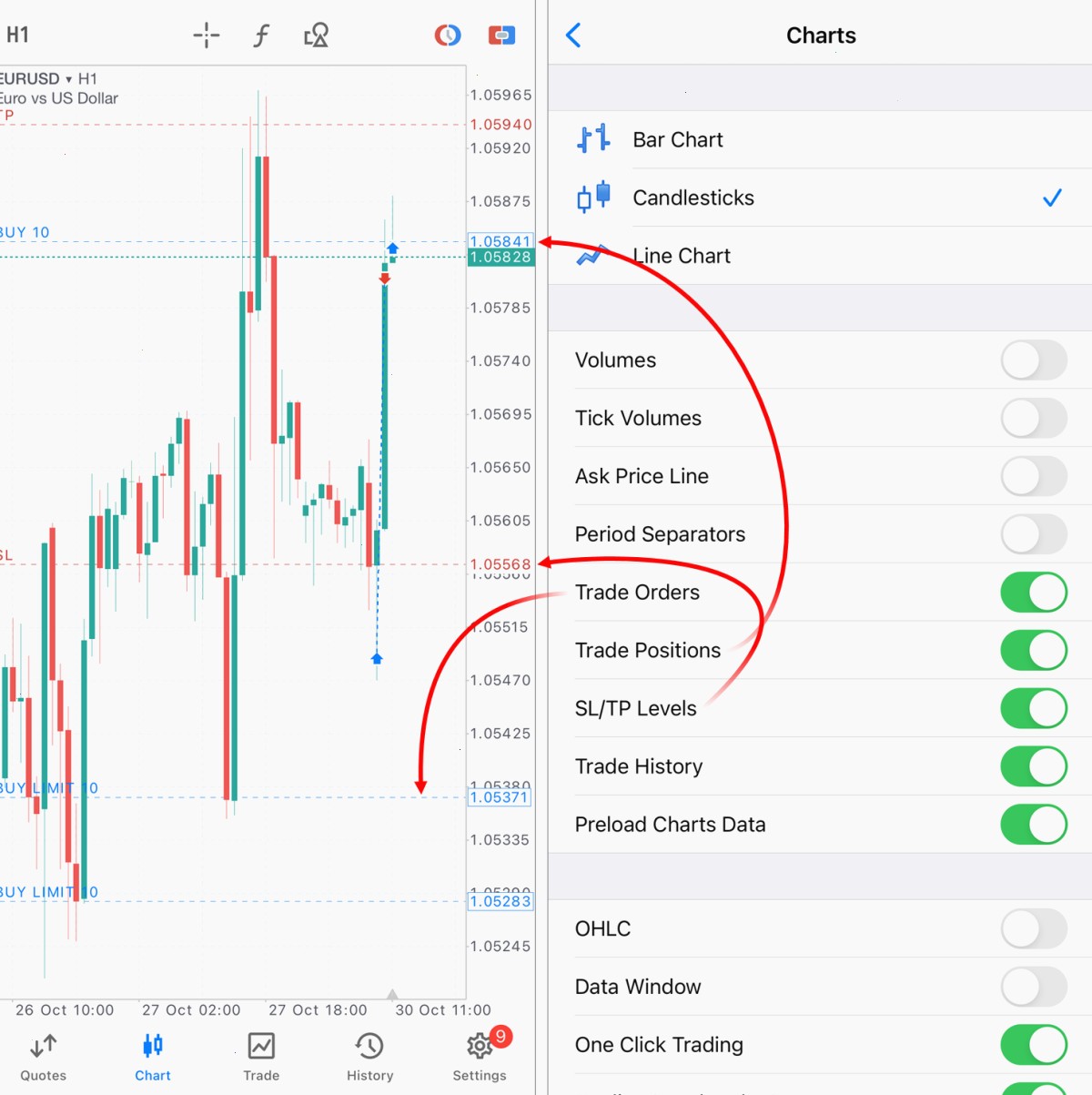Tap the blue circular chart settings icon

[448, 35]
